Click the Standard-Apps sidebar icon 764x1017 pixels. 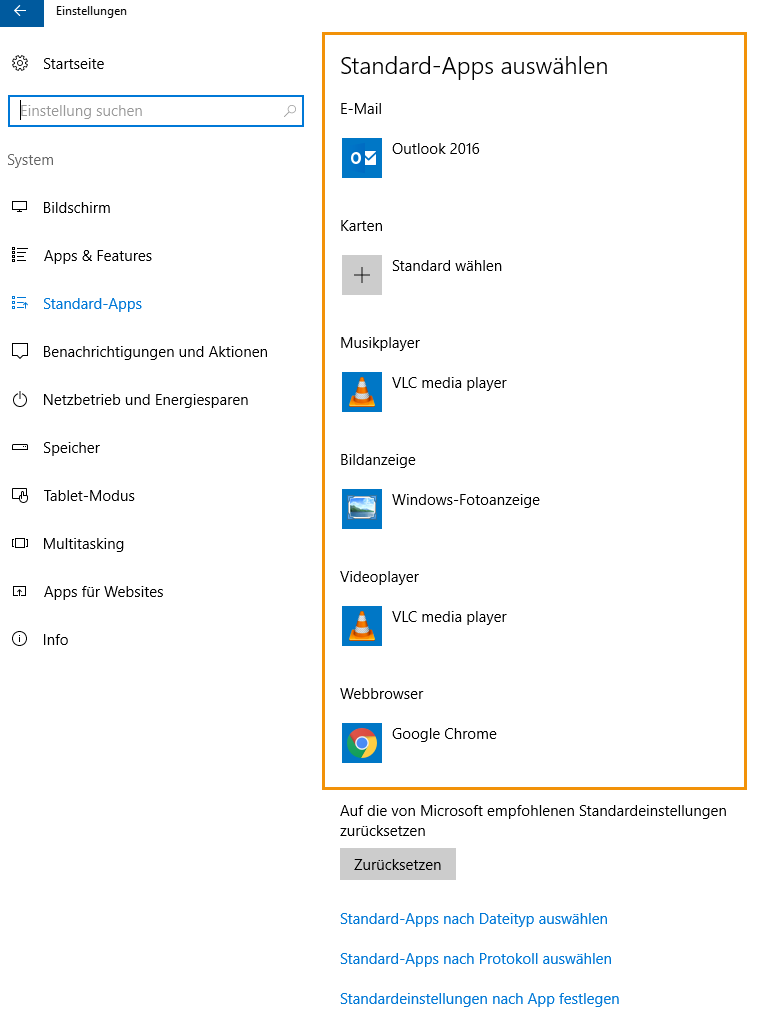(x=20, y=304)
